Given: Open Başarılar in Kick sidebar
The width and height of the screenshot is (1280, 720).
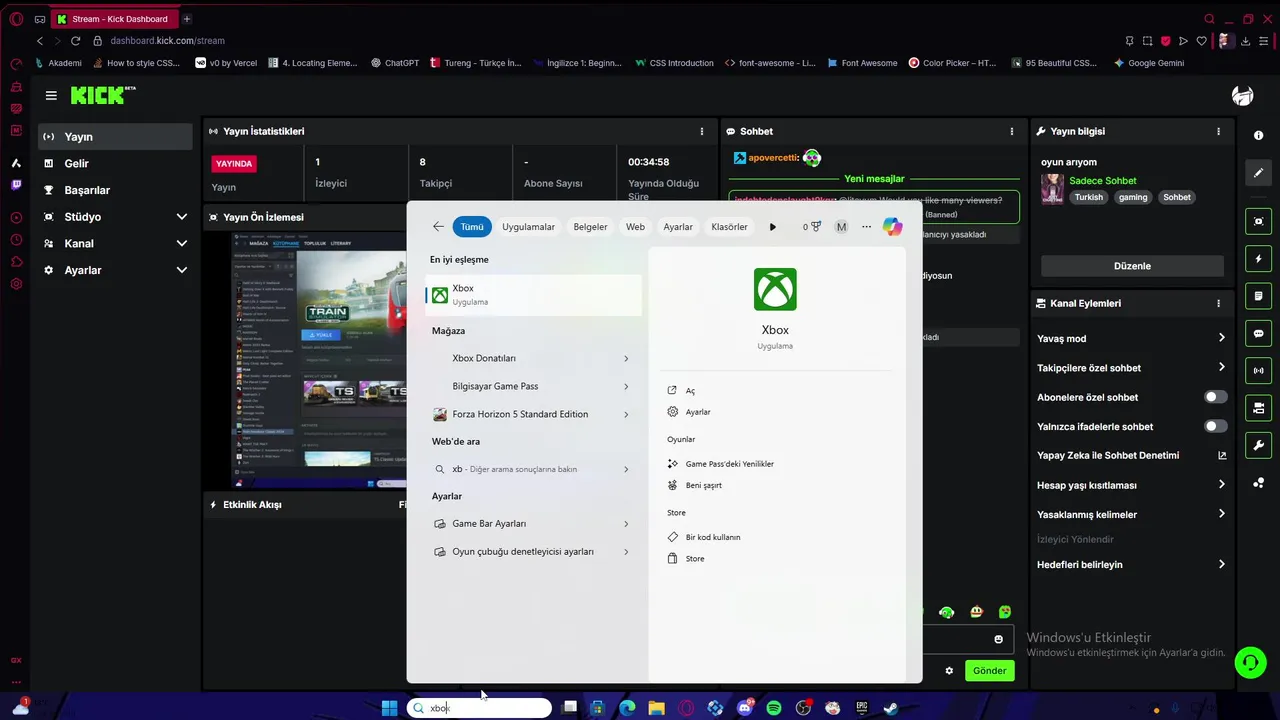Looking at the screenshot, I should 115,190.
